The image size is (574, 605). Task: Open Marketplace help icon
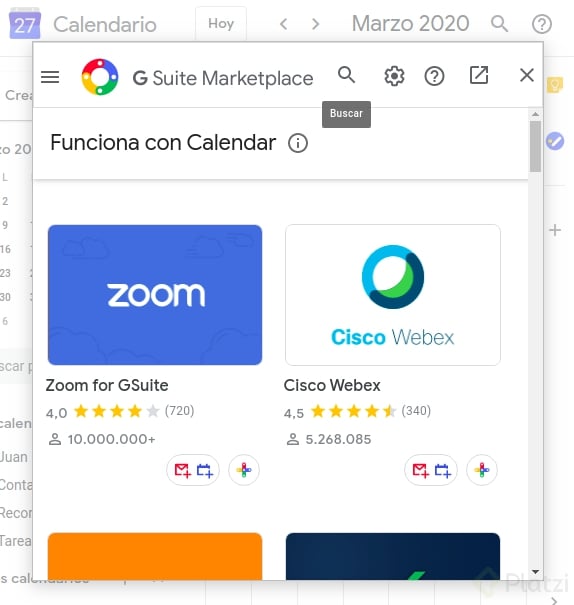click(x=434, y=76)
